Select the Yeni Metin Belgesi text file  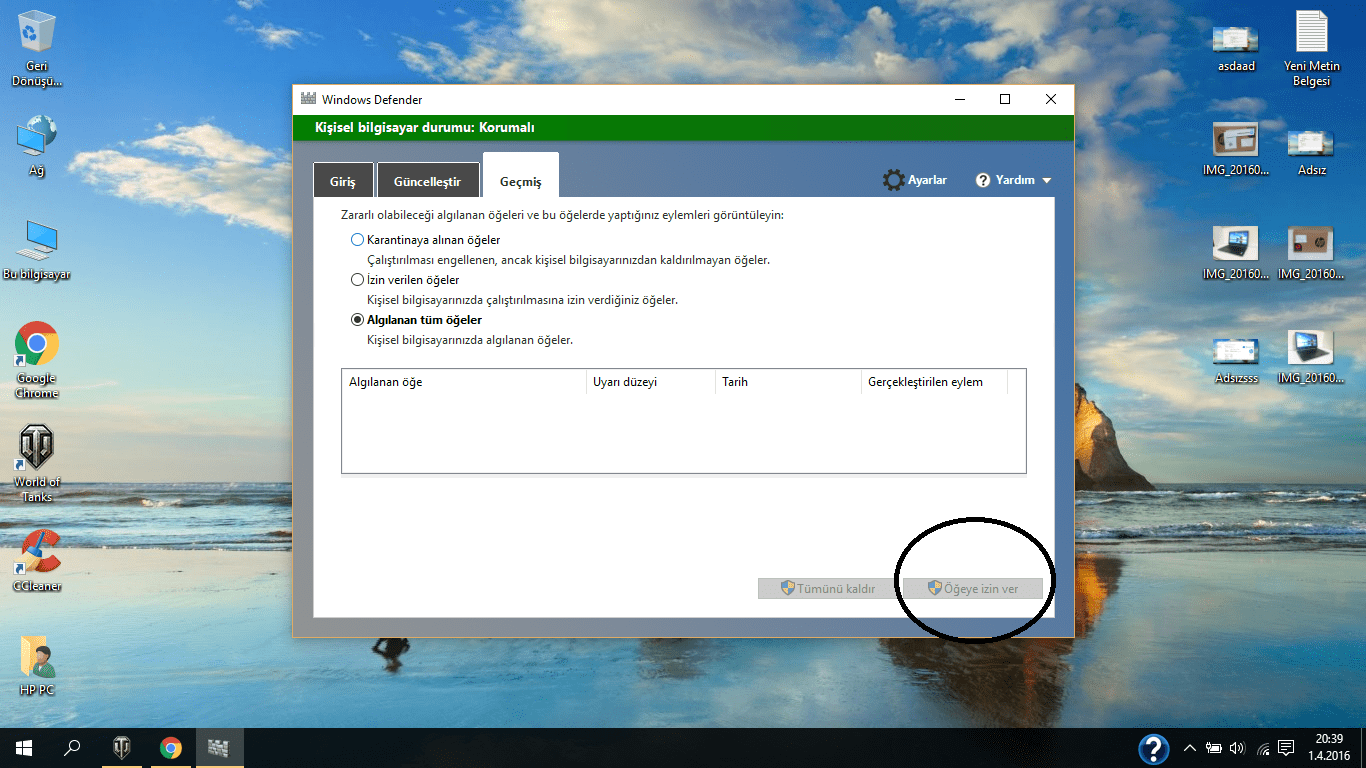[x=1311, y=48]
